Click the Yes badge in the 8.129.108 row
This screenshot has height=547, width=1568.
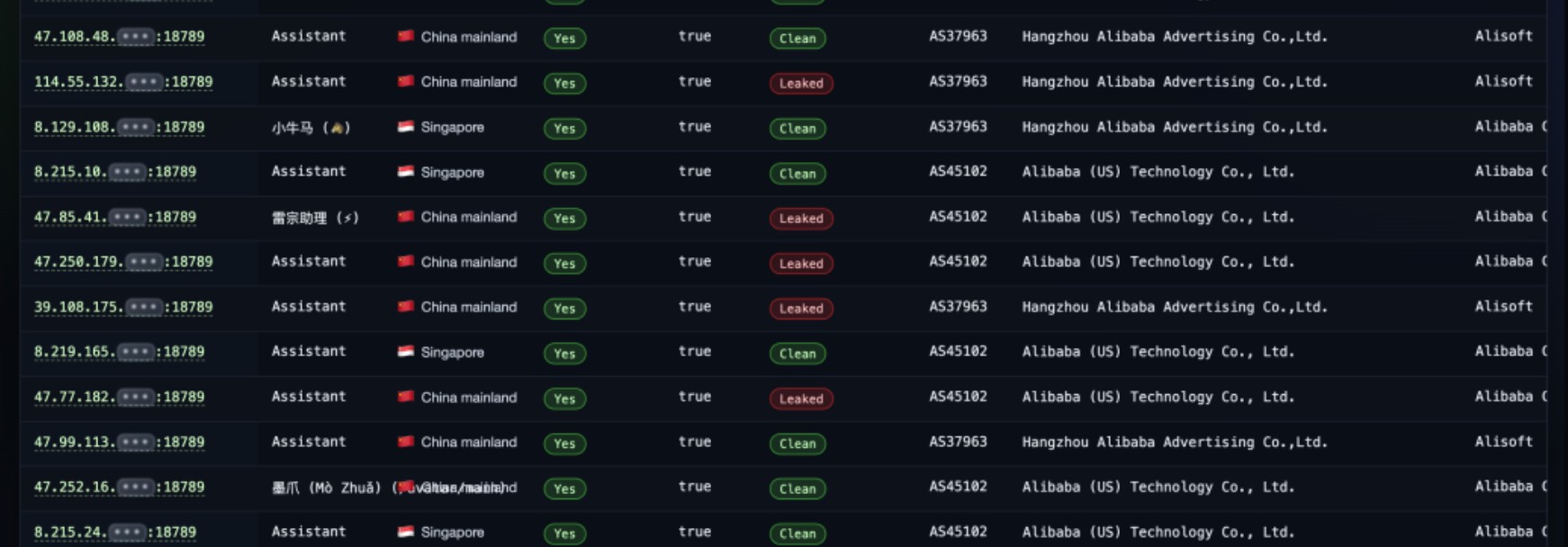[564, 129]
